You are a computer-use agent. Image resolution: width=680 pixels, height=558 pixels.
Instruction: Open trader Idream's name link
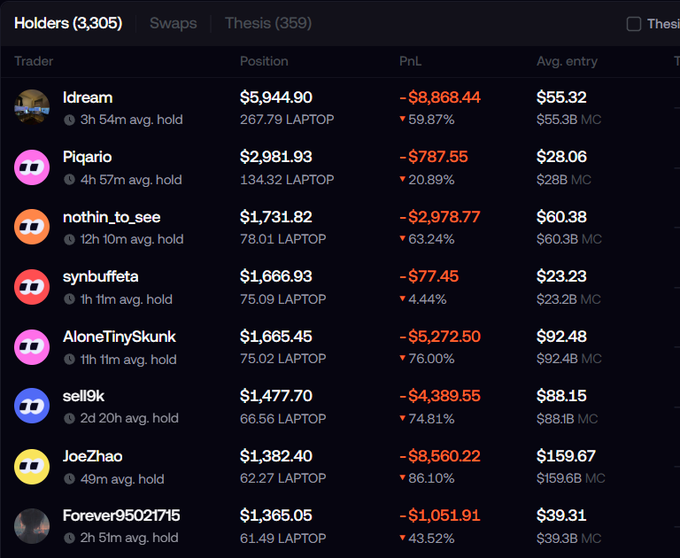(88, 98)
